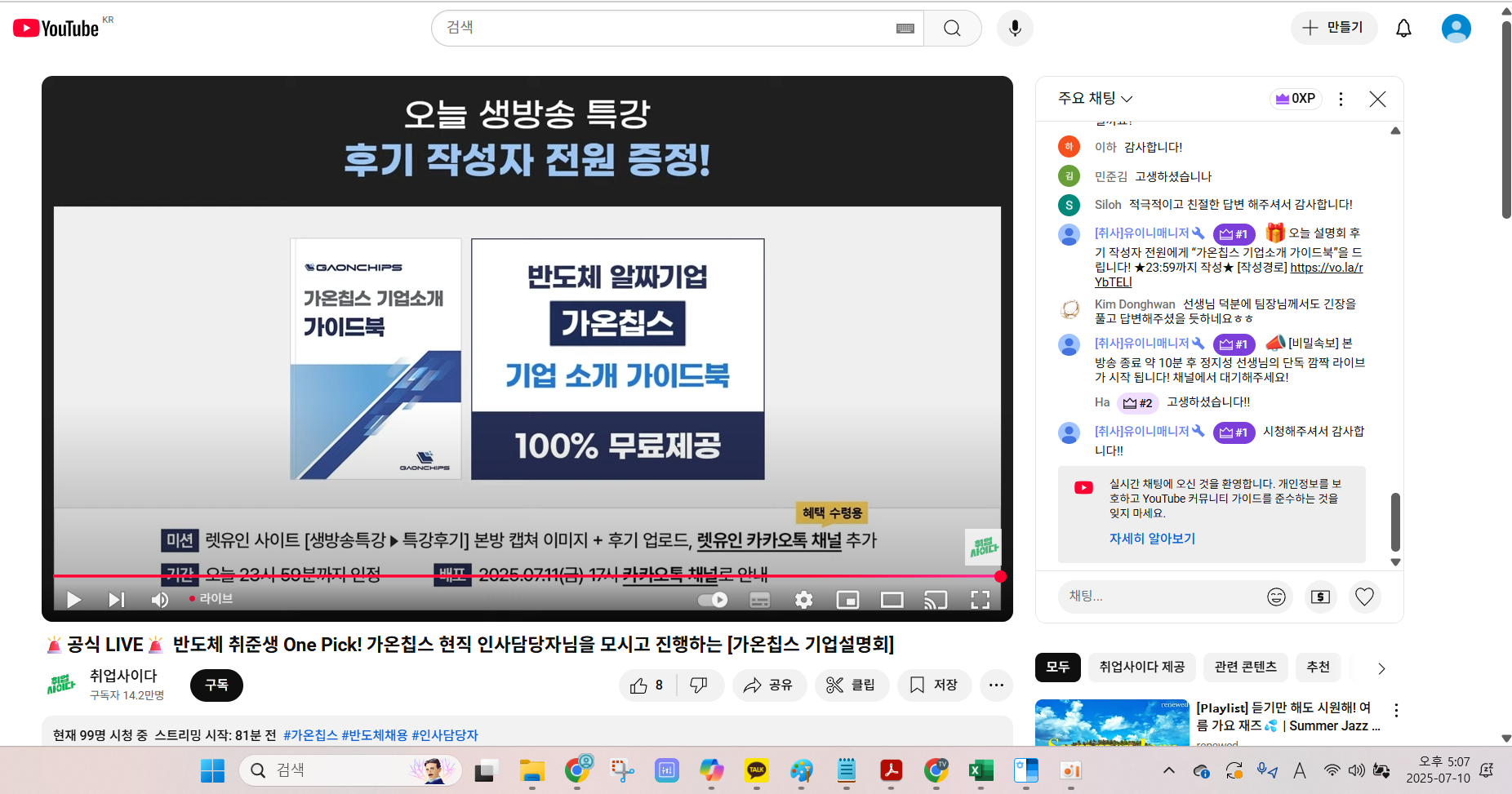Enter fullscreen mode

tap(980, 600)
